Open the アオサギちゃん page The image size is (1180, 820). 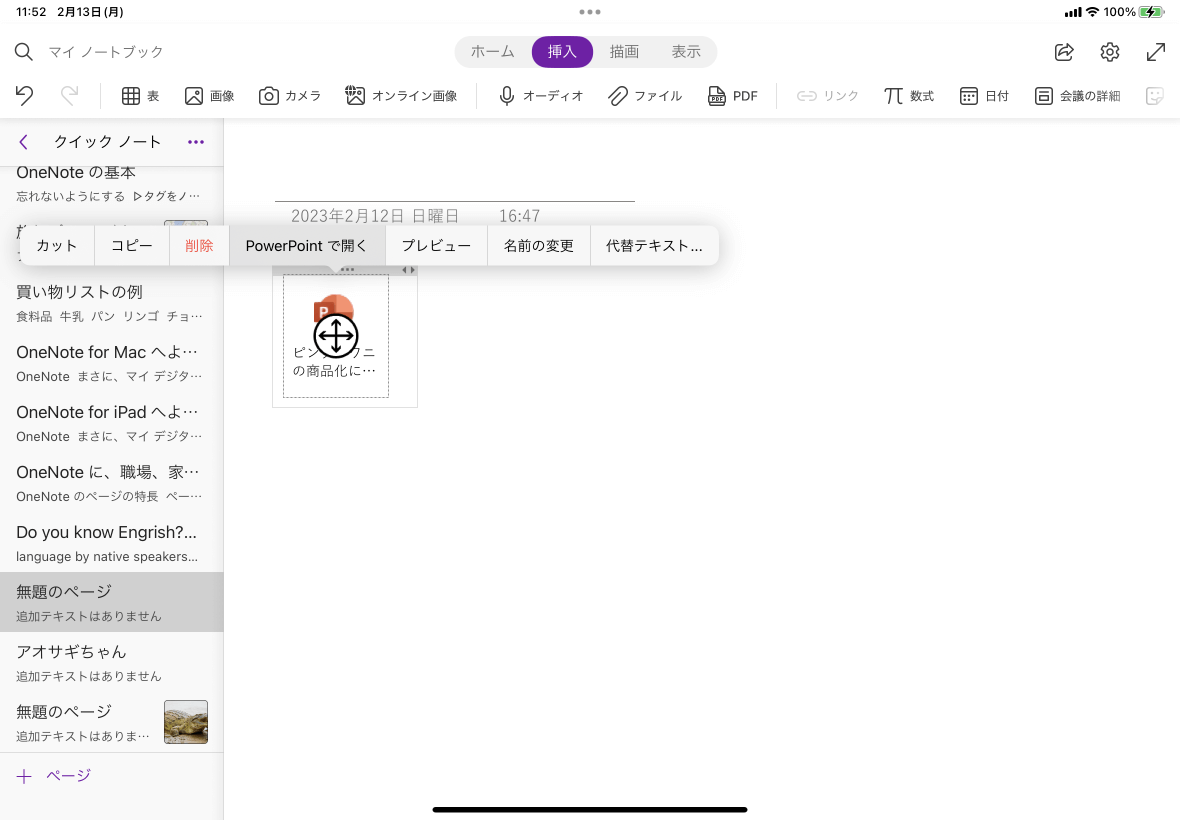point(111,662)
